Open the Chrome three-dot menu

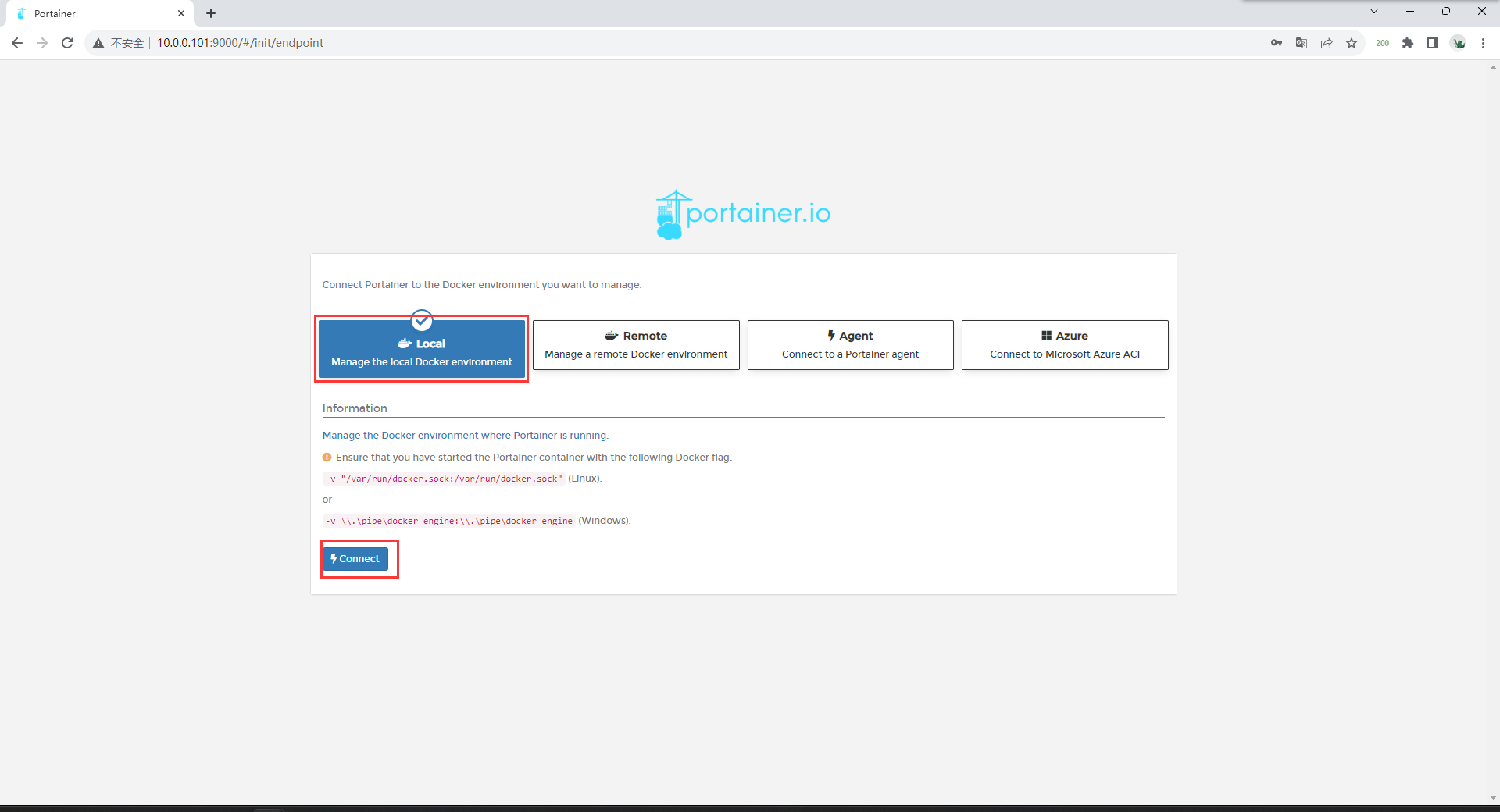pyautogui.click(x=1483, y=43)
